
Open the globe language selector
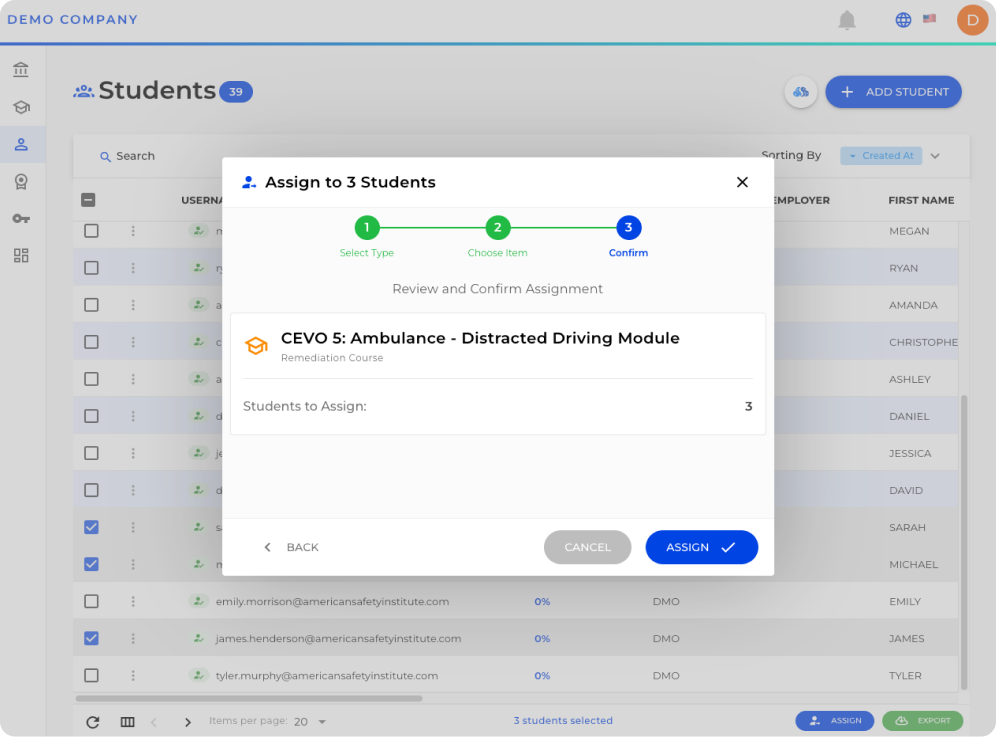903,20
